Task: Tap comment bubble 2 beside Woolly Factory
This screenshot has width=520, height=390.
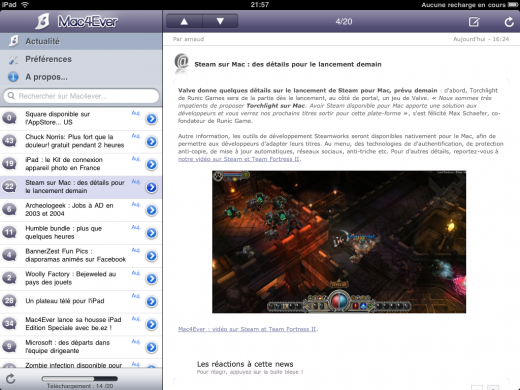Action: coord(9,278)
